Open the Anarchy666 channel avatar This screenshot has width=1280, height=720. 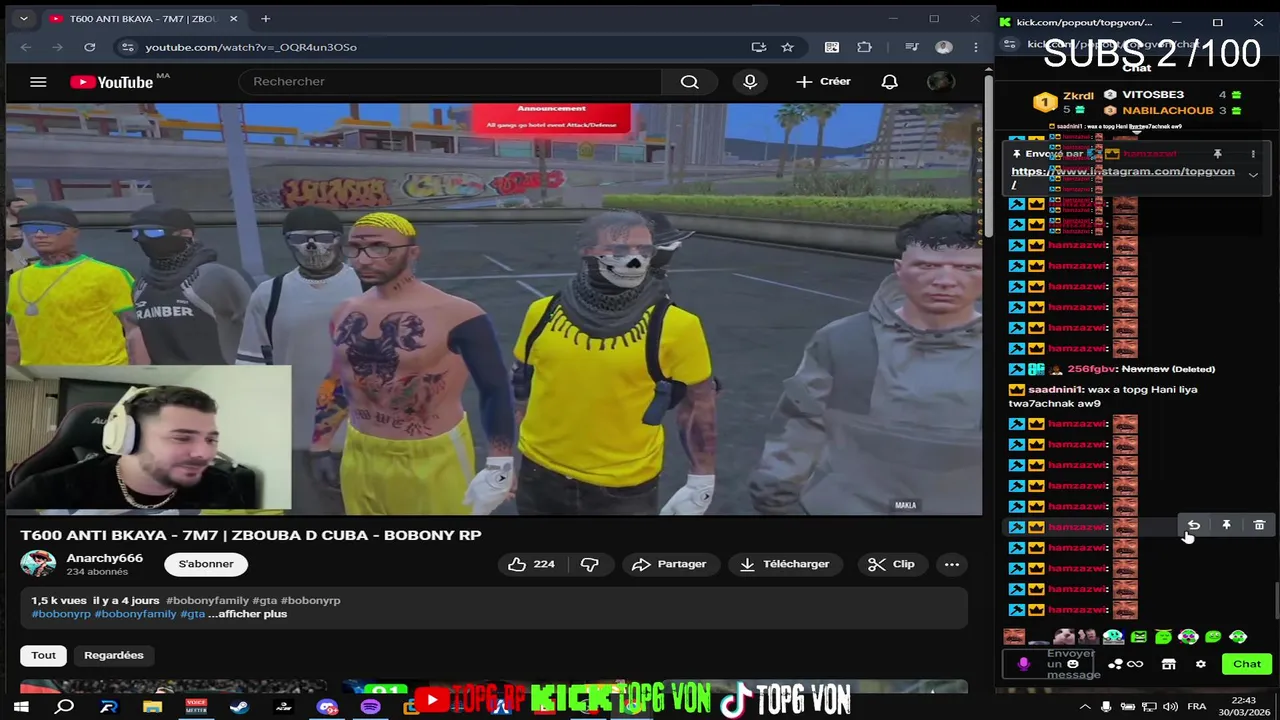(39, 564)
